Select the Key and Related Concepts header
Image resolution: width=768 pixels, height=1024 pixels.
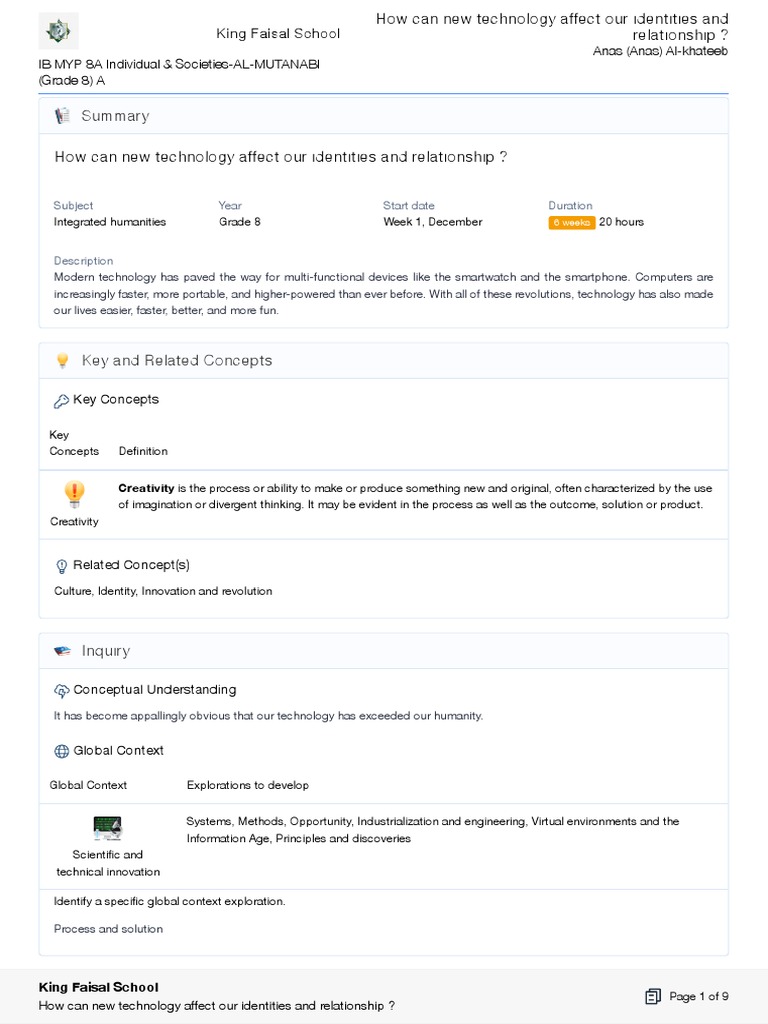(177, 361)
